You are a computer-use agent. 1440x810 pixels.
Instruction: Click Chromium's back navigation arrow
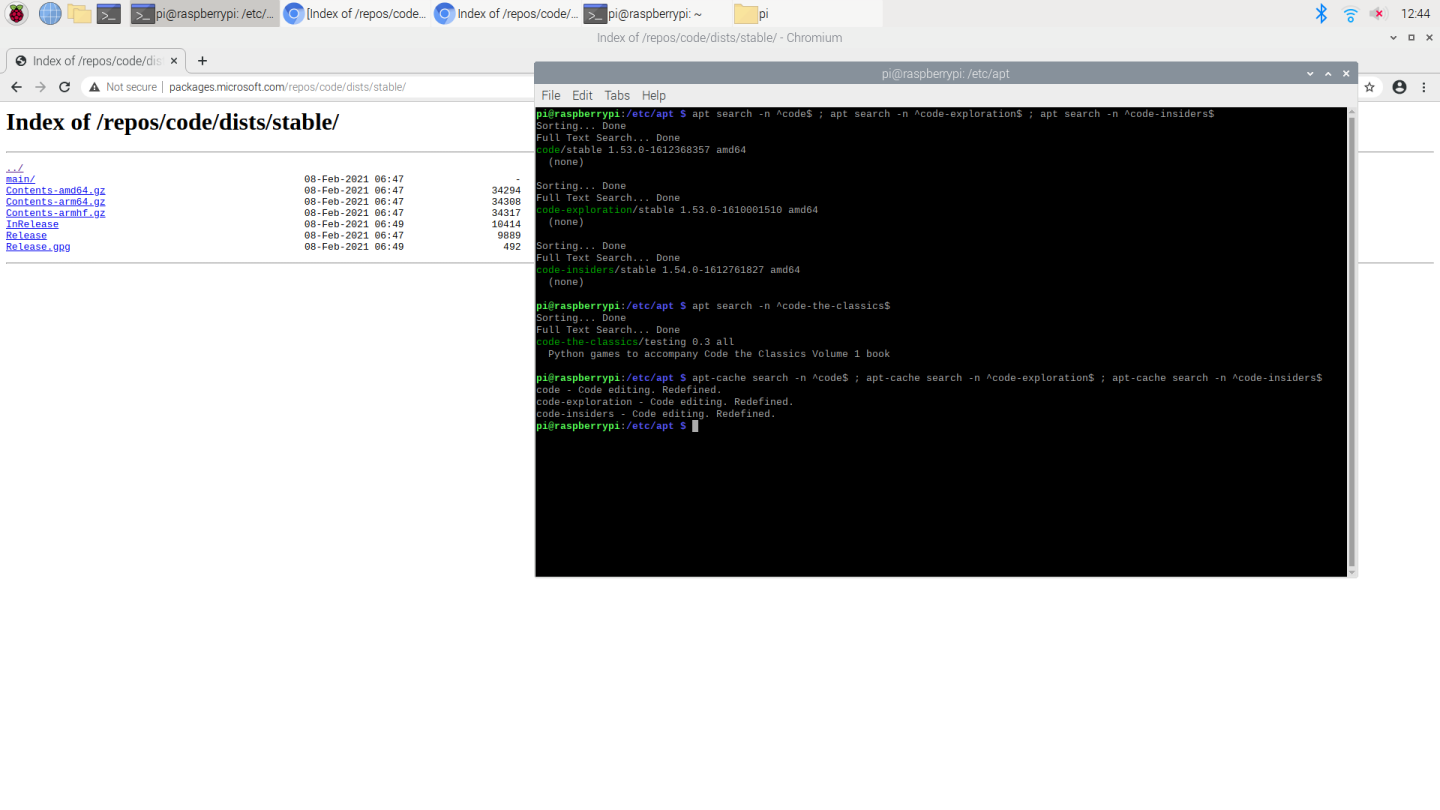(16, 87)
